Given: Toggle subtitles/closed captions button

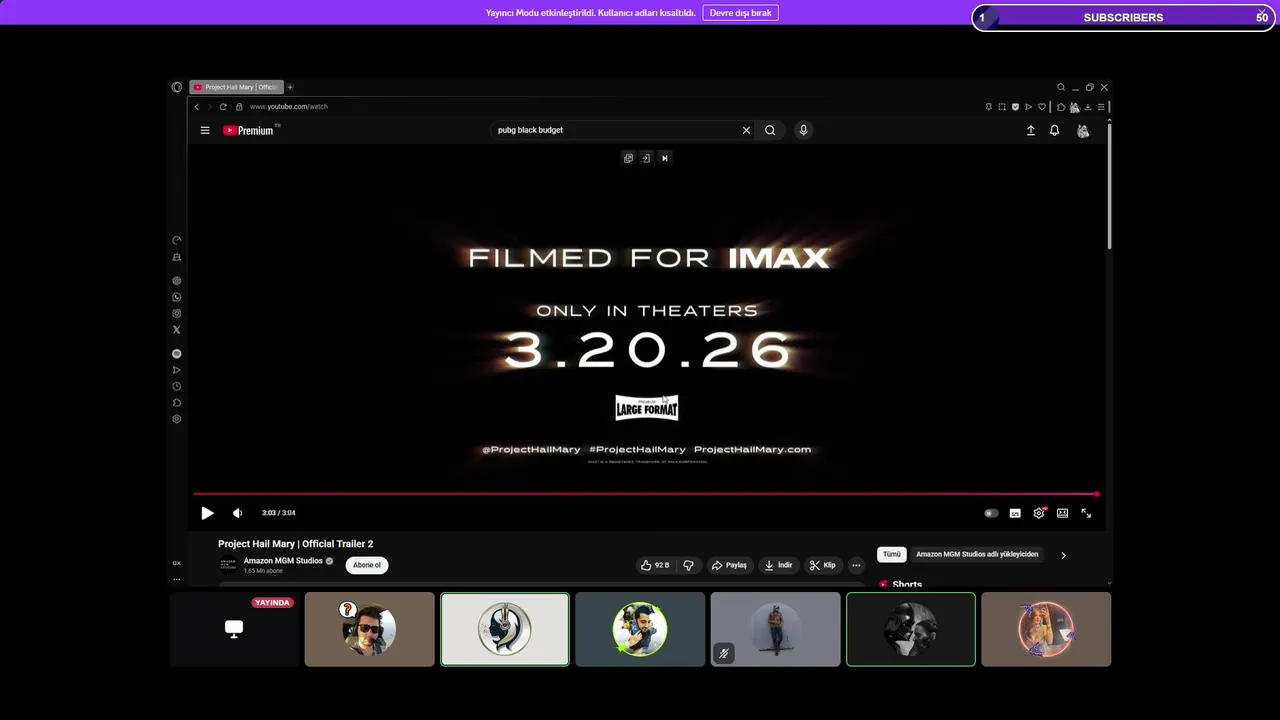Looking at the screenshot, I should [x=1015, y=513].
